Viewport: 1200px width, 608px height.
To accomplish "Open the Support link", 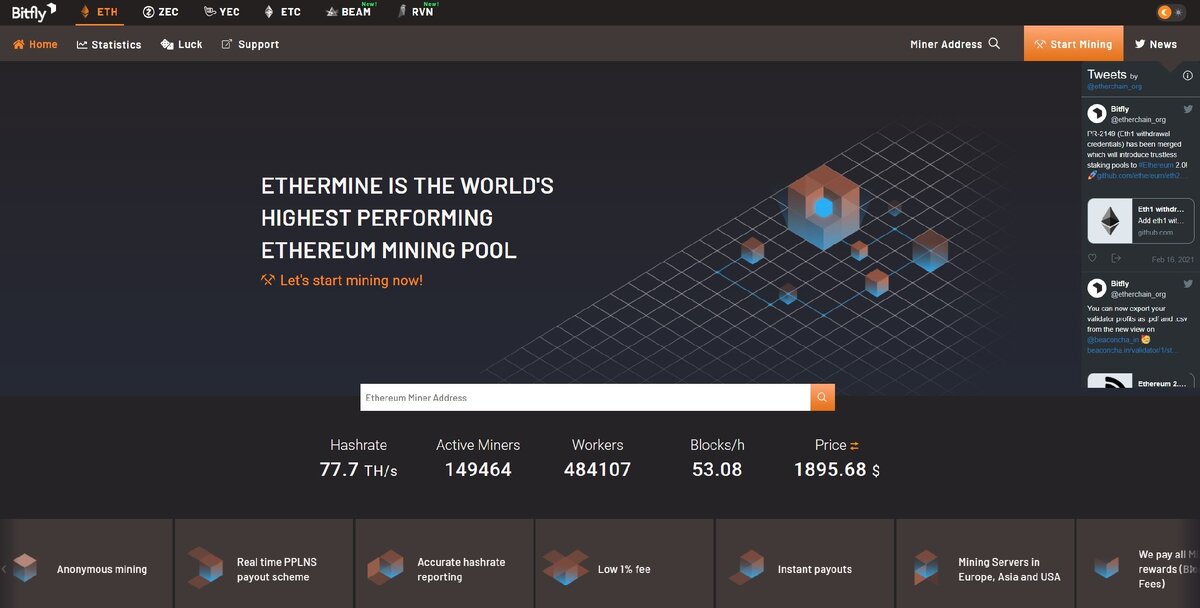I will pyautogui.click(x=250, y=44).
